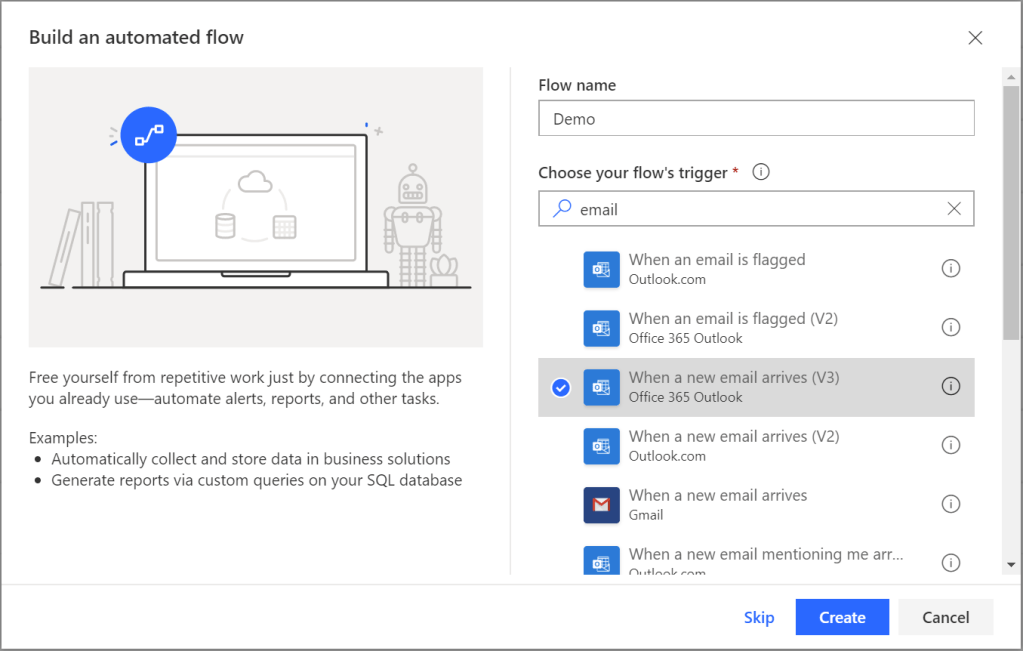Select 'When an email is flagged (V2)' trigger
1023x651 pixels.
pyautogui.click(x=732, y=328)
